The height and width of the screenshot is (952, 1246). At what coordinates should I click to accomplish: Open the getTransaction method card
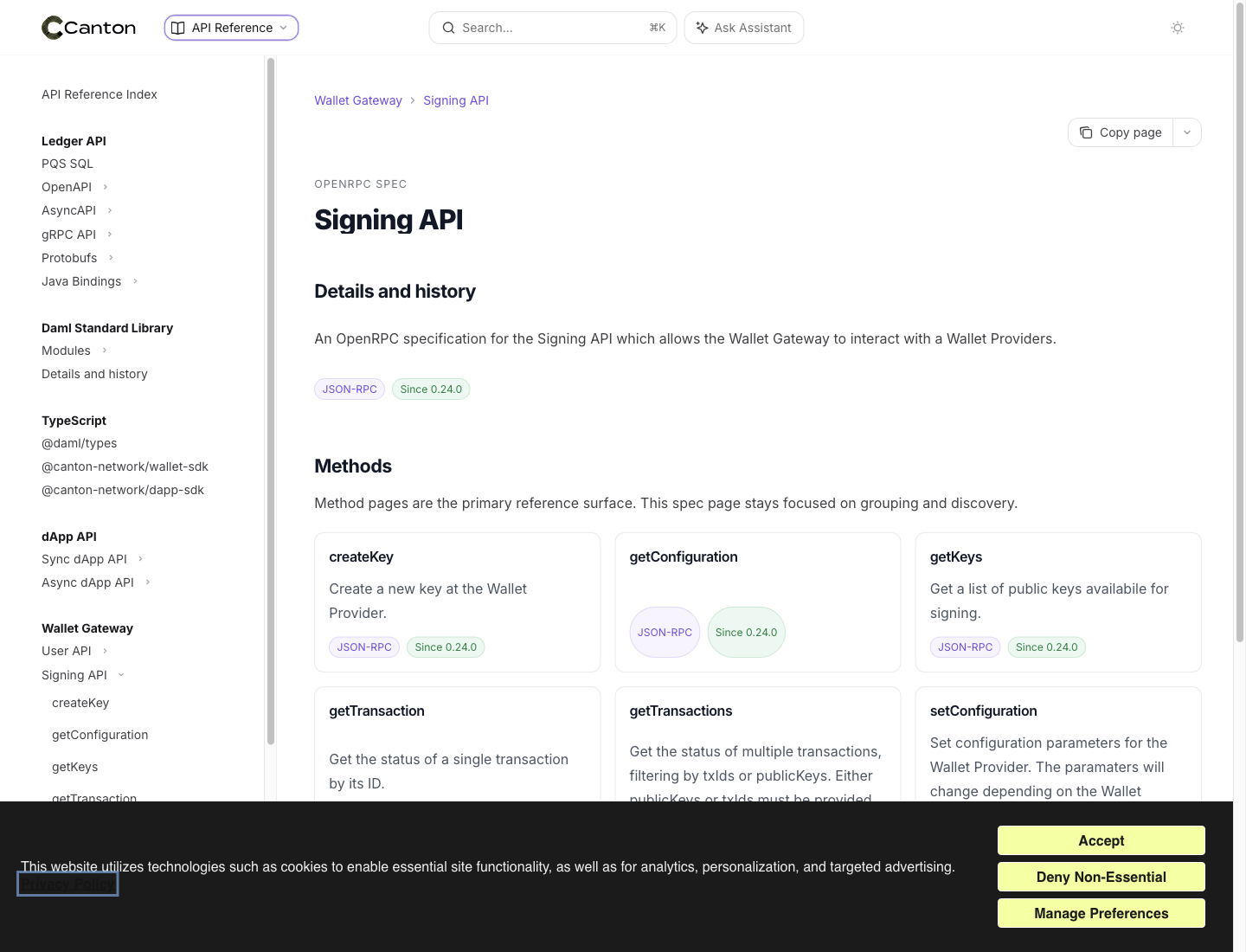[x=457, y=744]
